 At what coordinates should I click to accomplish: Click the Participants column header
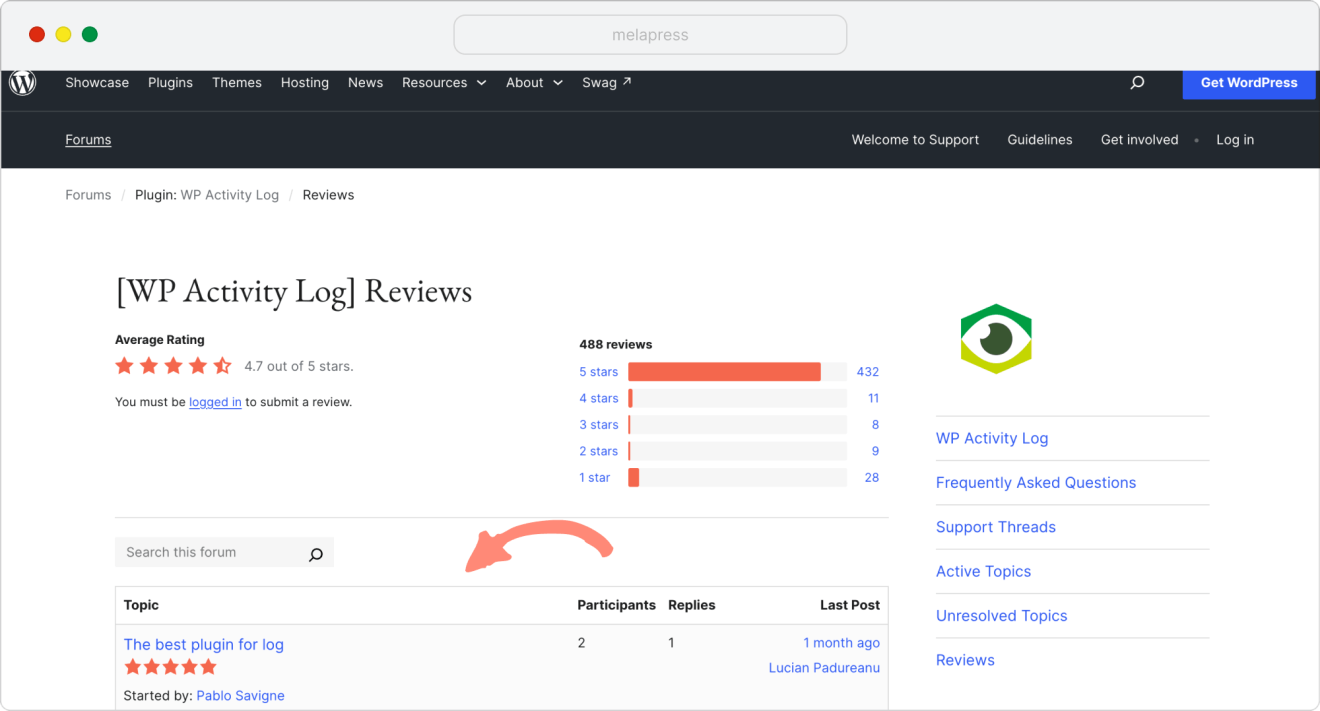[x=617, y=605]
